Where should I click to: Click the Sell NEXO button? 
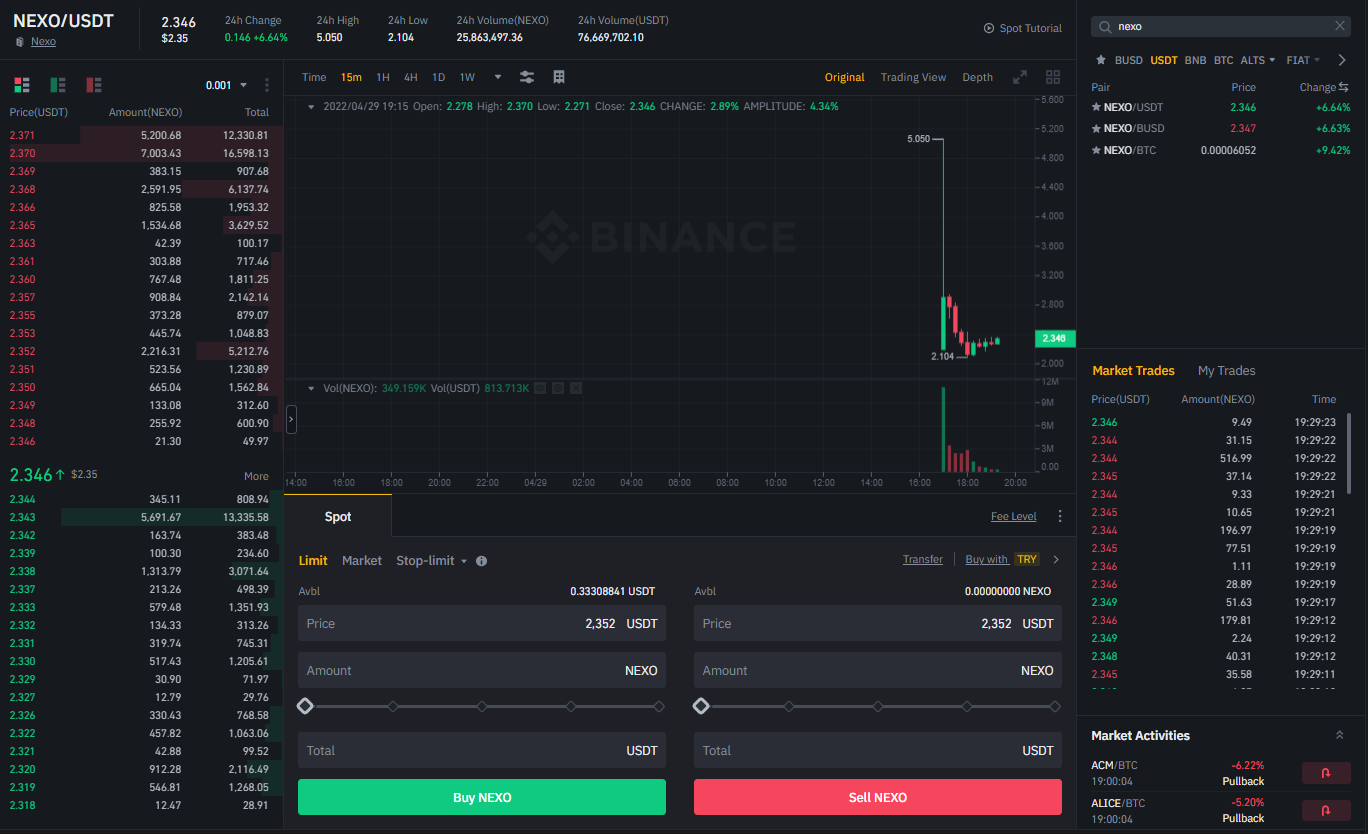pos(878,797)
